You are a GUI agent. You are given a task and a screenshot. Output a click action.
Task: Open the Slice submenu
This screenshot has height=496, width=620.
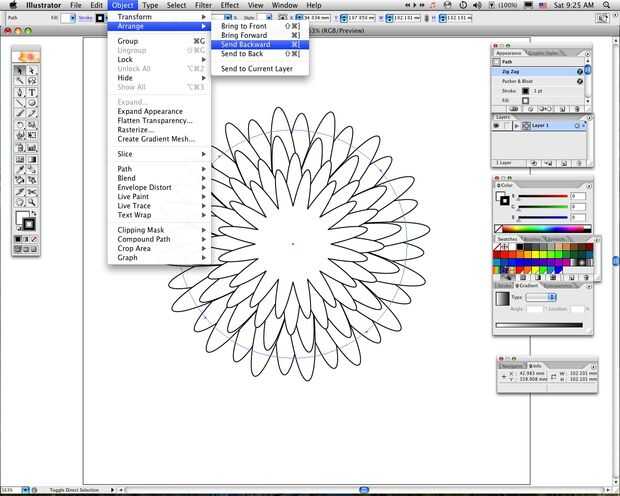coord(160,154)
